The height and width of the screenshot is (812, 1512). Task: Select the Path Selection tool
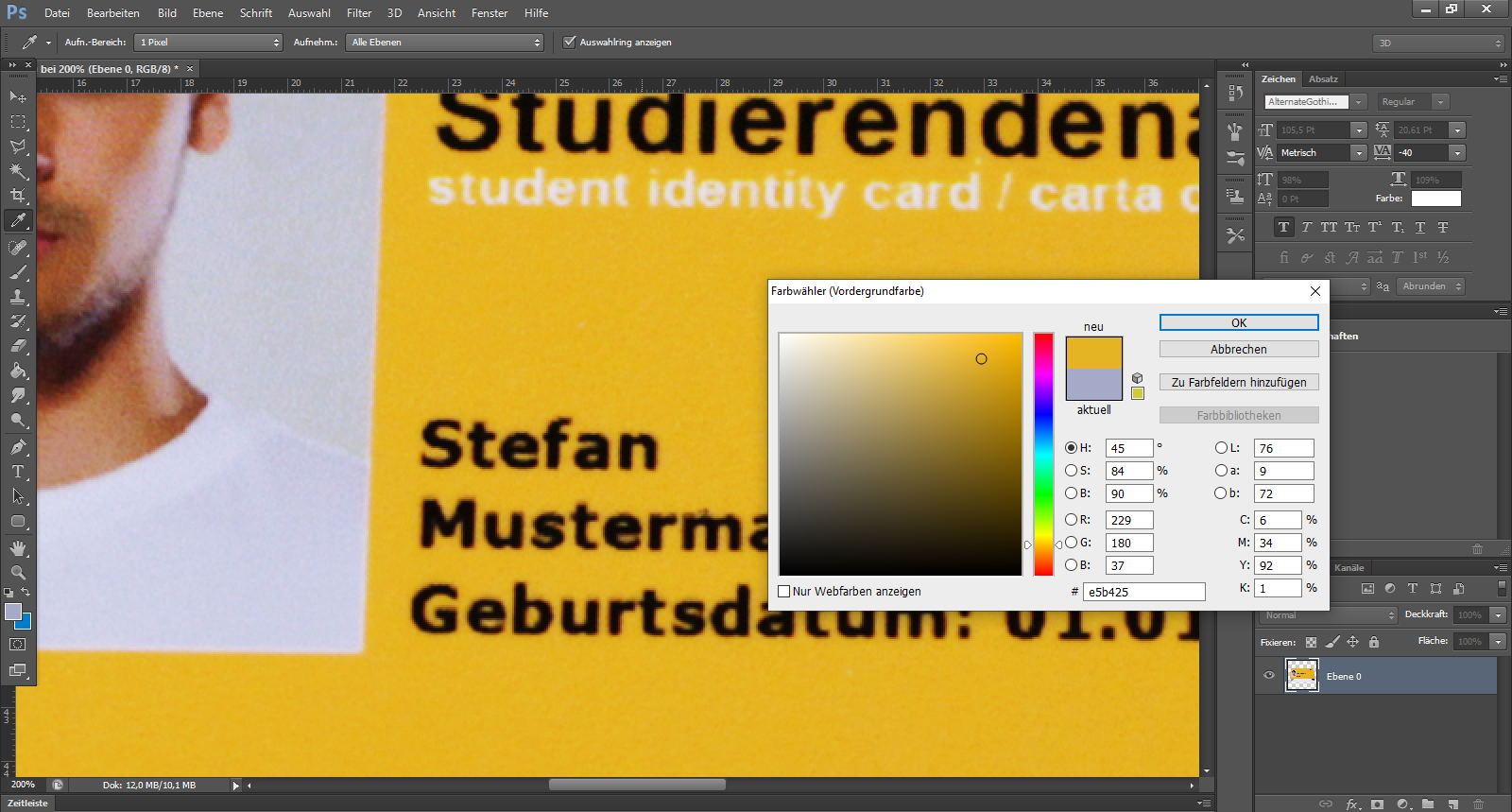pos(18,495)
